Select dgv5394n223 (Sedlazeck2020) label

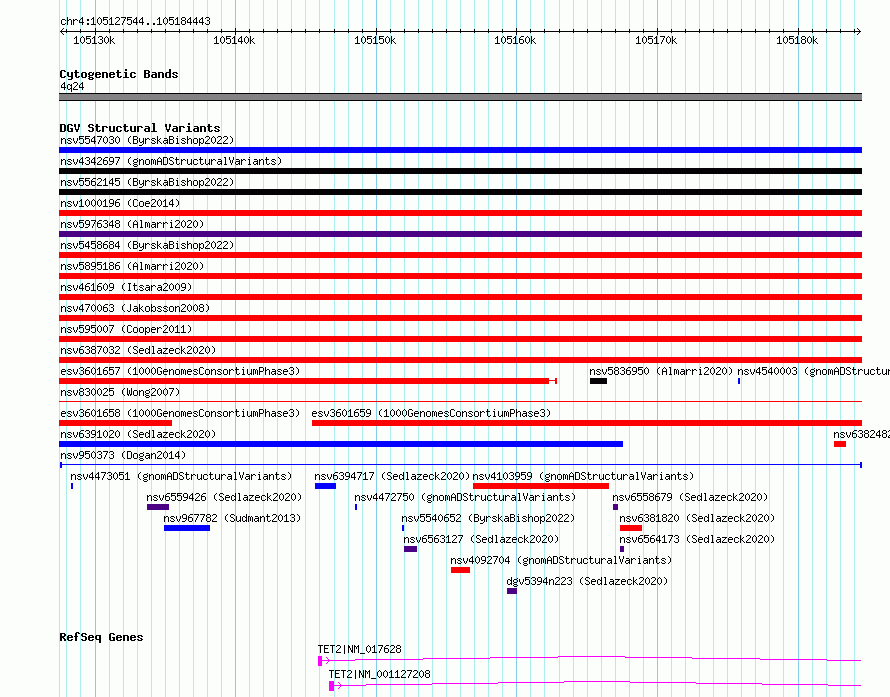tap(587, 581)
